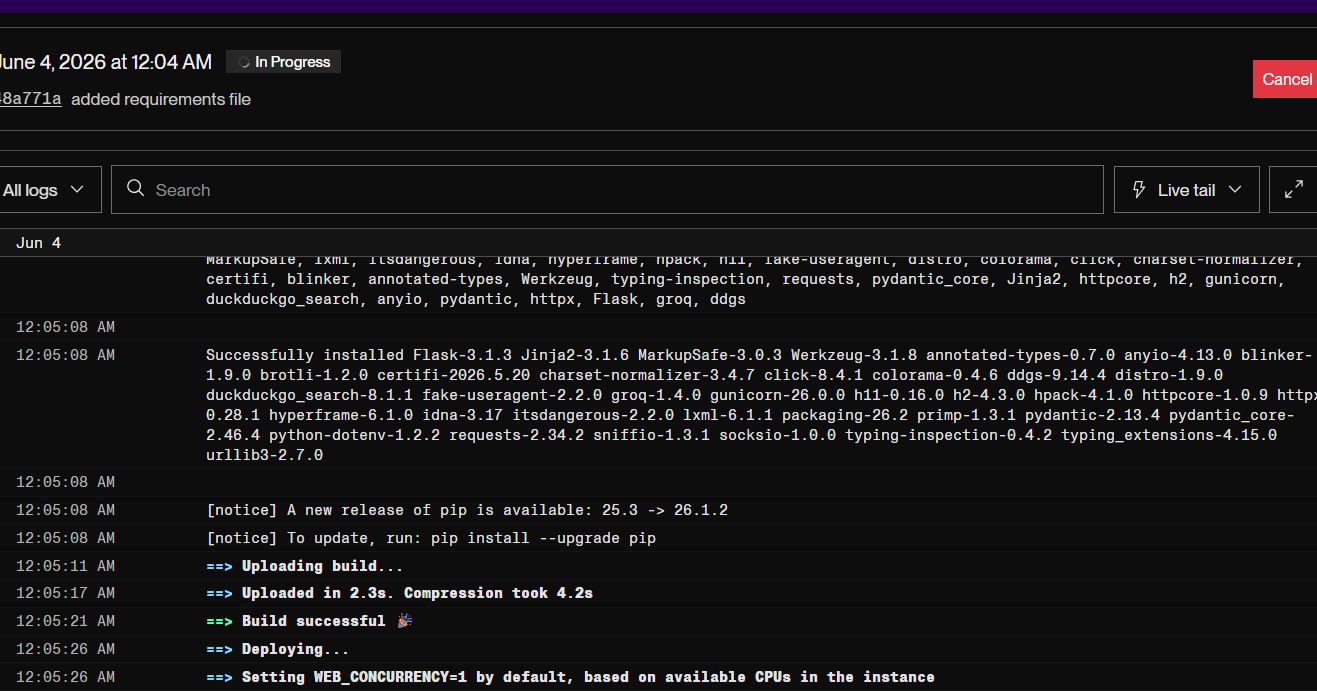
Task: Open the All logs filter dropdown
Action: 50,190
